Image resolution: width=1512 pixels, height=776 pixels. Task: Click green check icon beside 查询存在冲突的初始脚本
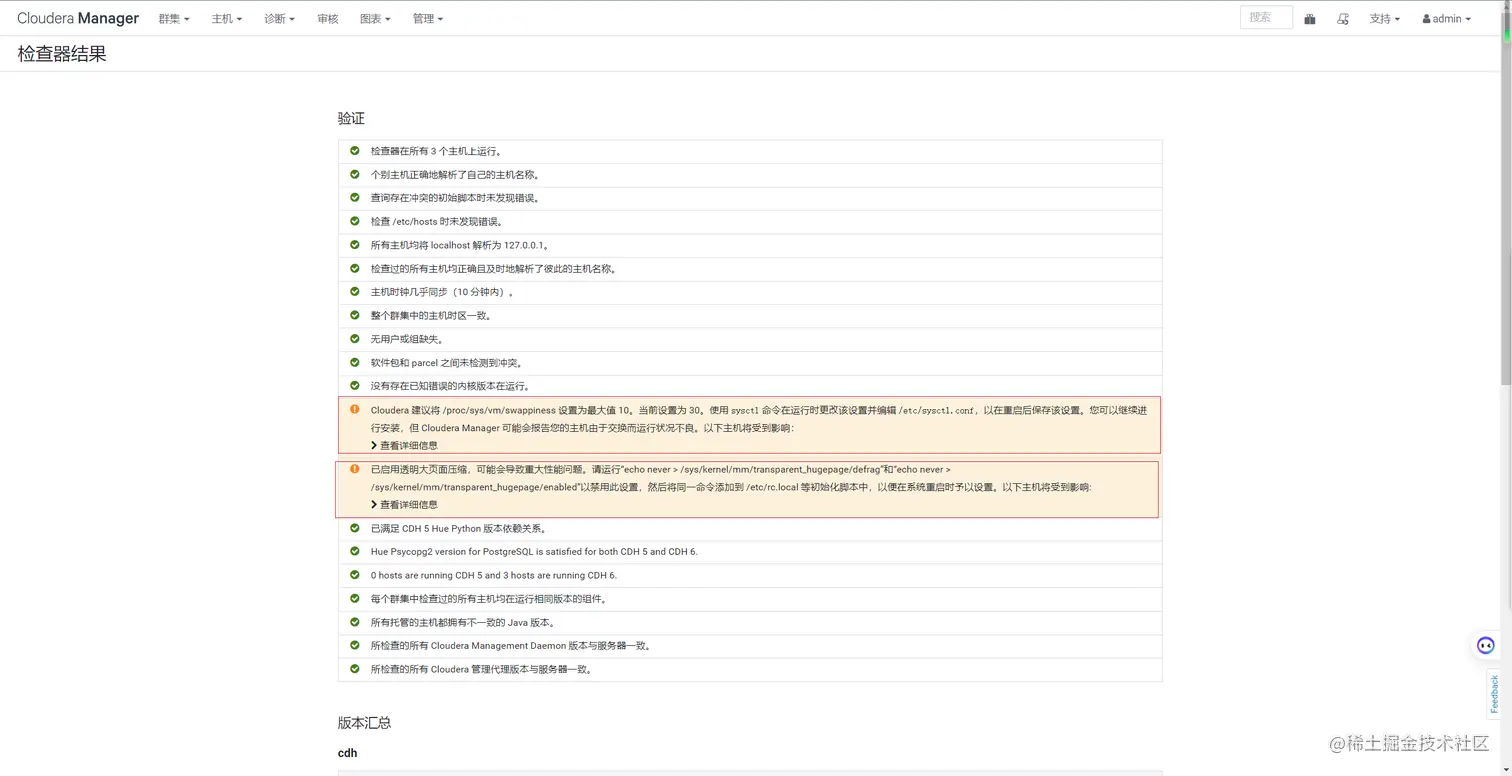coord(354,198)
